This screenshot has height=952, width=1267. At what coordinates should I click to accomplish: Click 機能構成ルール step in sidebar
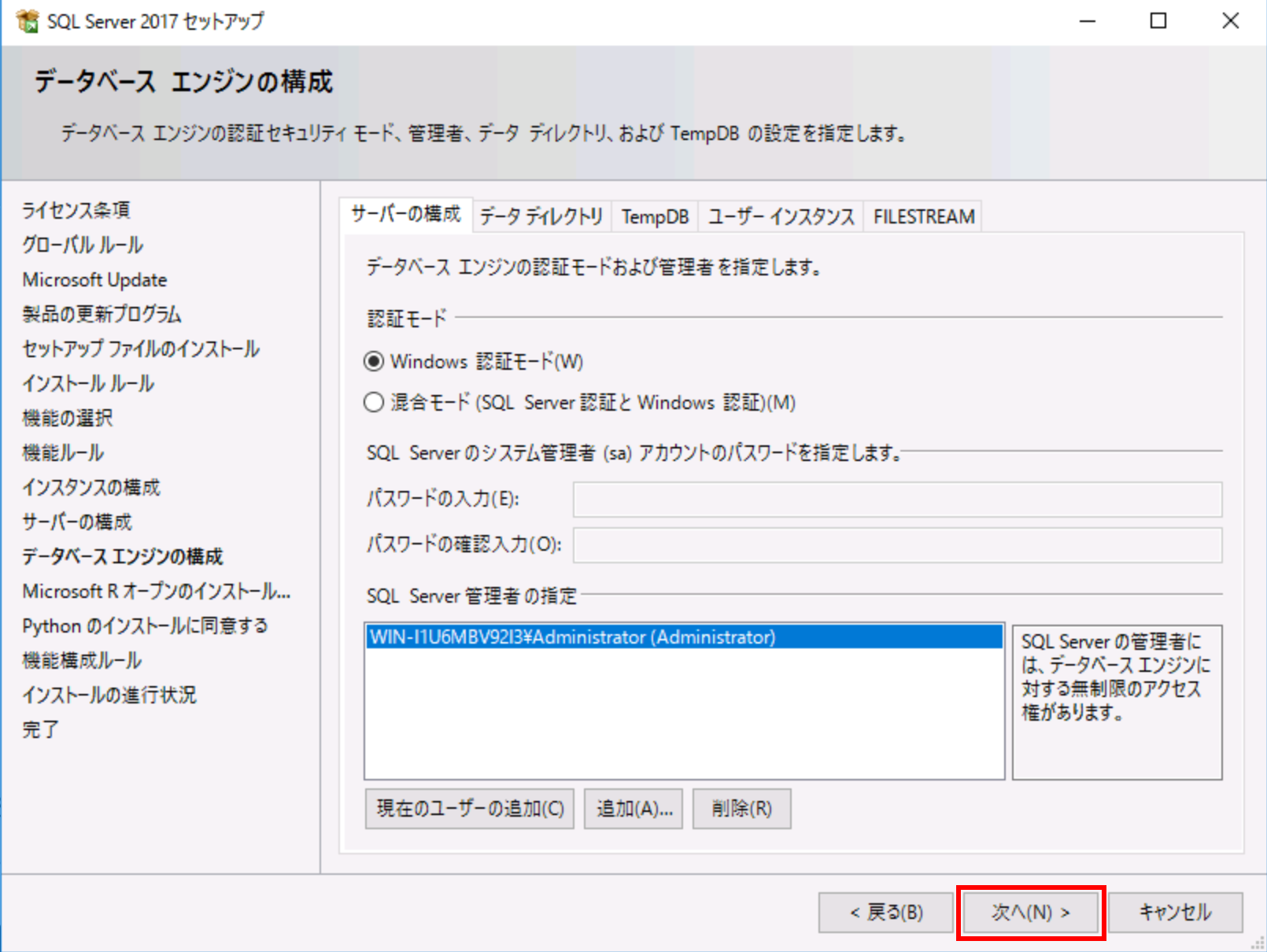(x=83, y=660)
